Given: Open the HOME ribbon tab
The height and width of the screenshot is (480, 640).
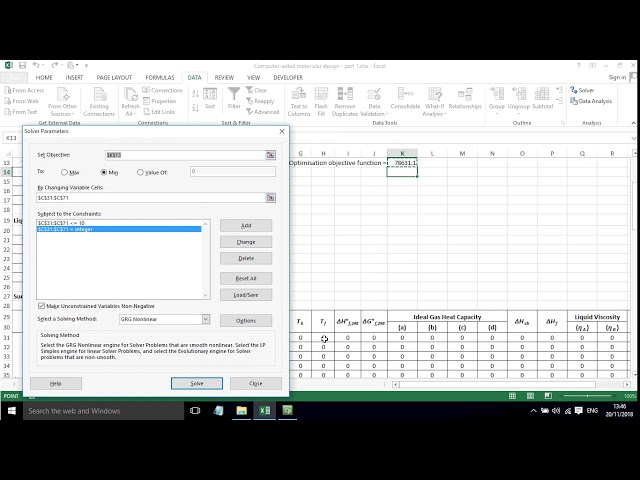Looking at the screenshot, I should pyautogui.click(x=44, y=78).
